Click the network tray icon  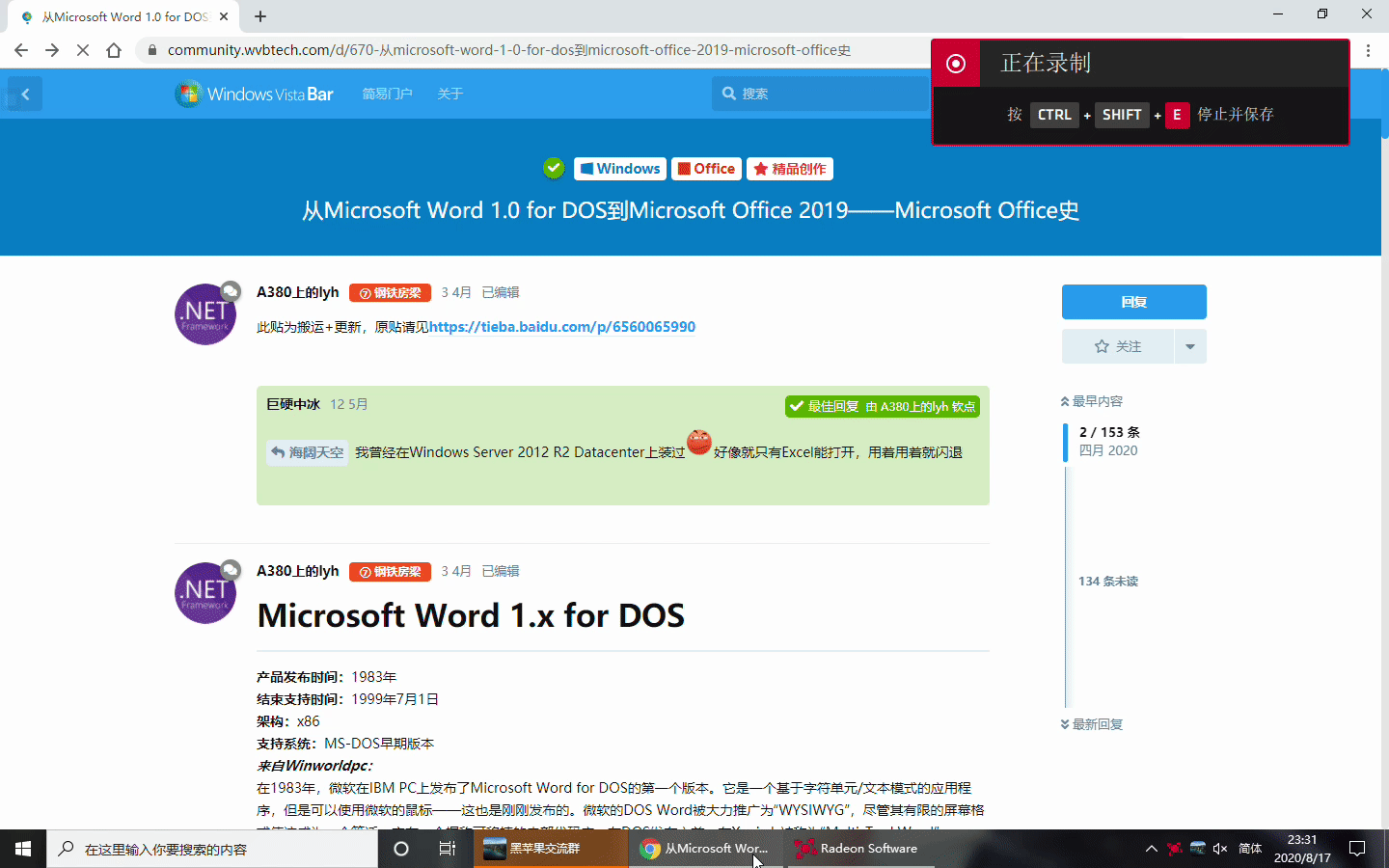1197,849
